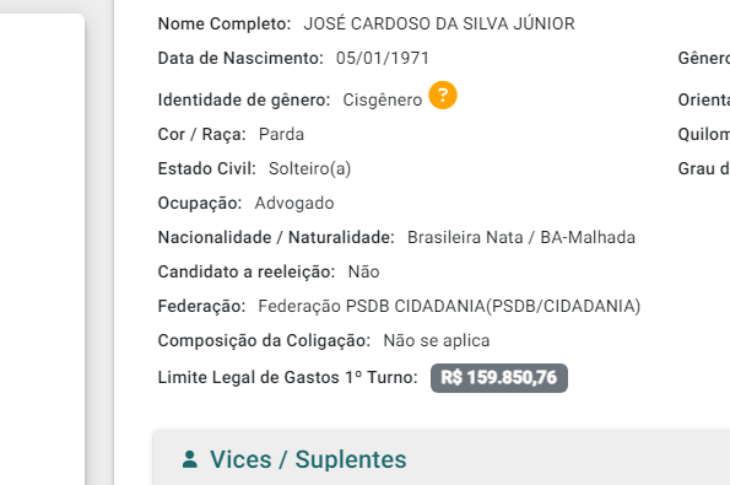730x485 pixels.
Task: Click the Federação PSDB CIDADANIA(PSDB/CIDADANIA) value
Action: tap(449, 306)
